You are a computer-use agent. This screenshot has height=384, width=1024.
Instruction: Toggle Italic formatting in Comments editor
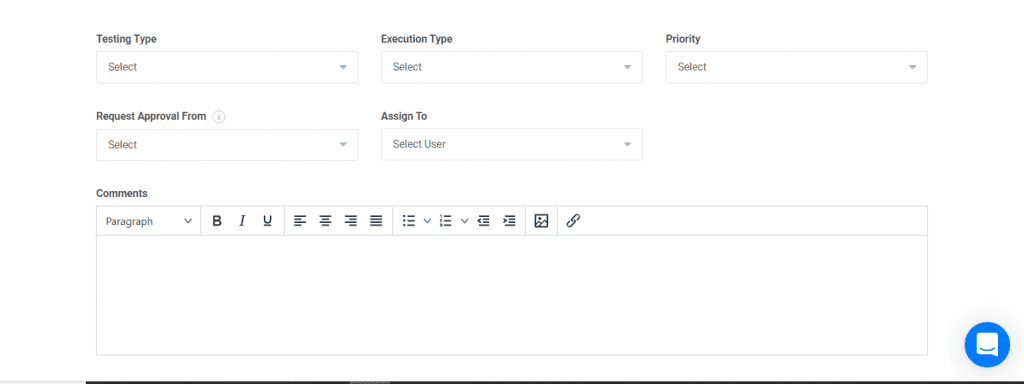242,221
